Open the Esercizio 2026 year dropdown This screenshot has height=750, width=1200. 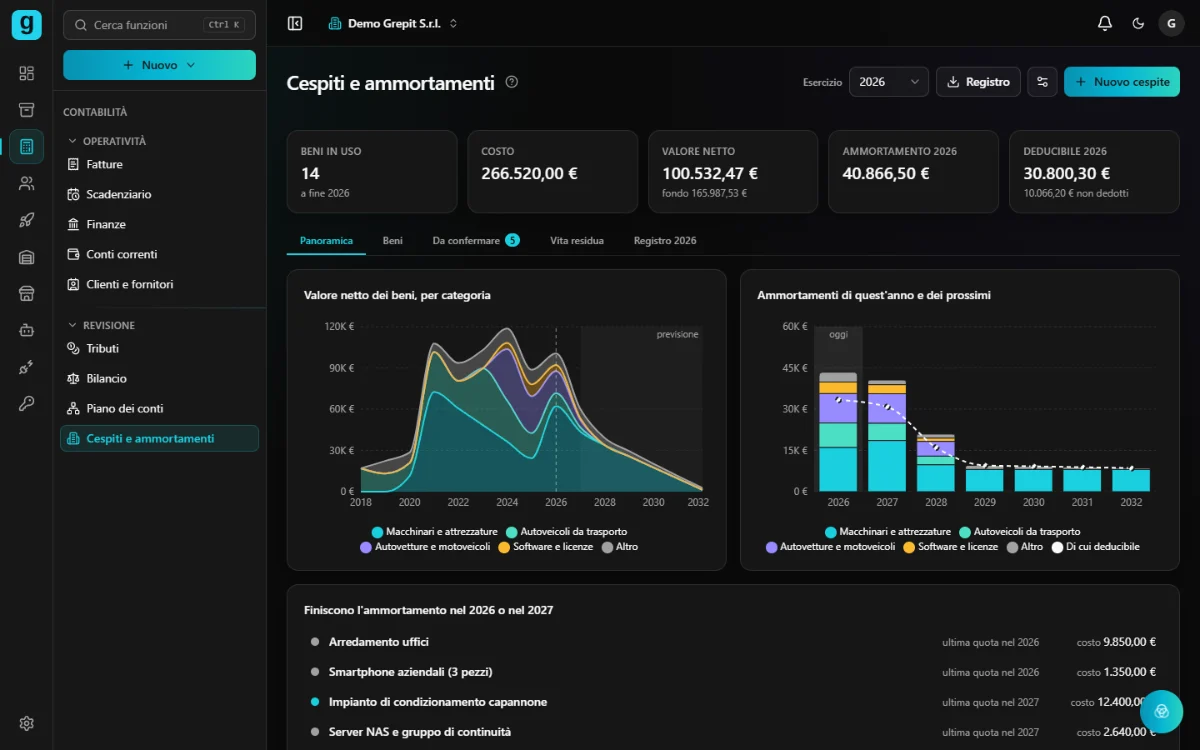pyautogui.click(x=889, y=82)
